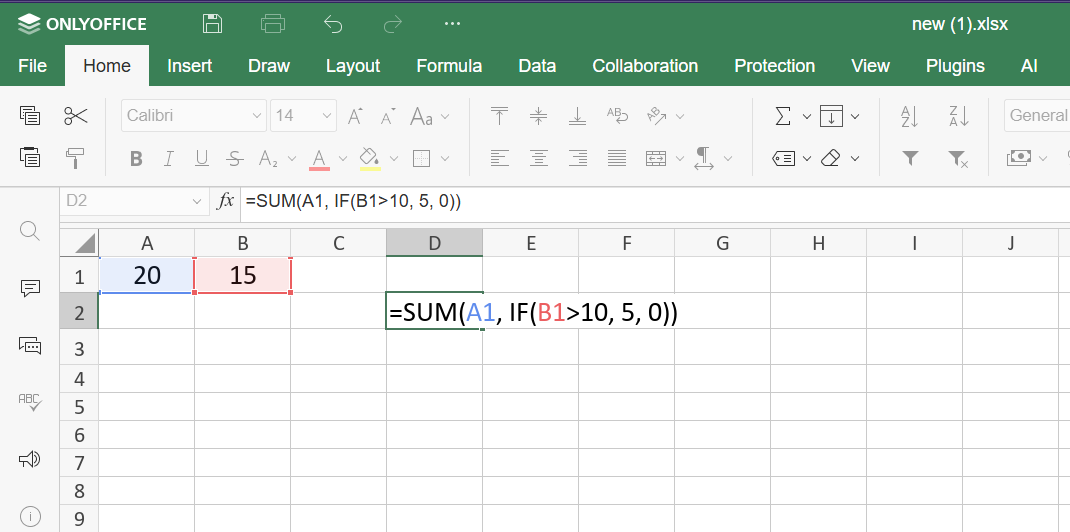Toggle strikethrough formatting
1070x532 pixels.
pos(235,159)
